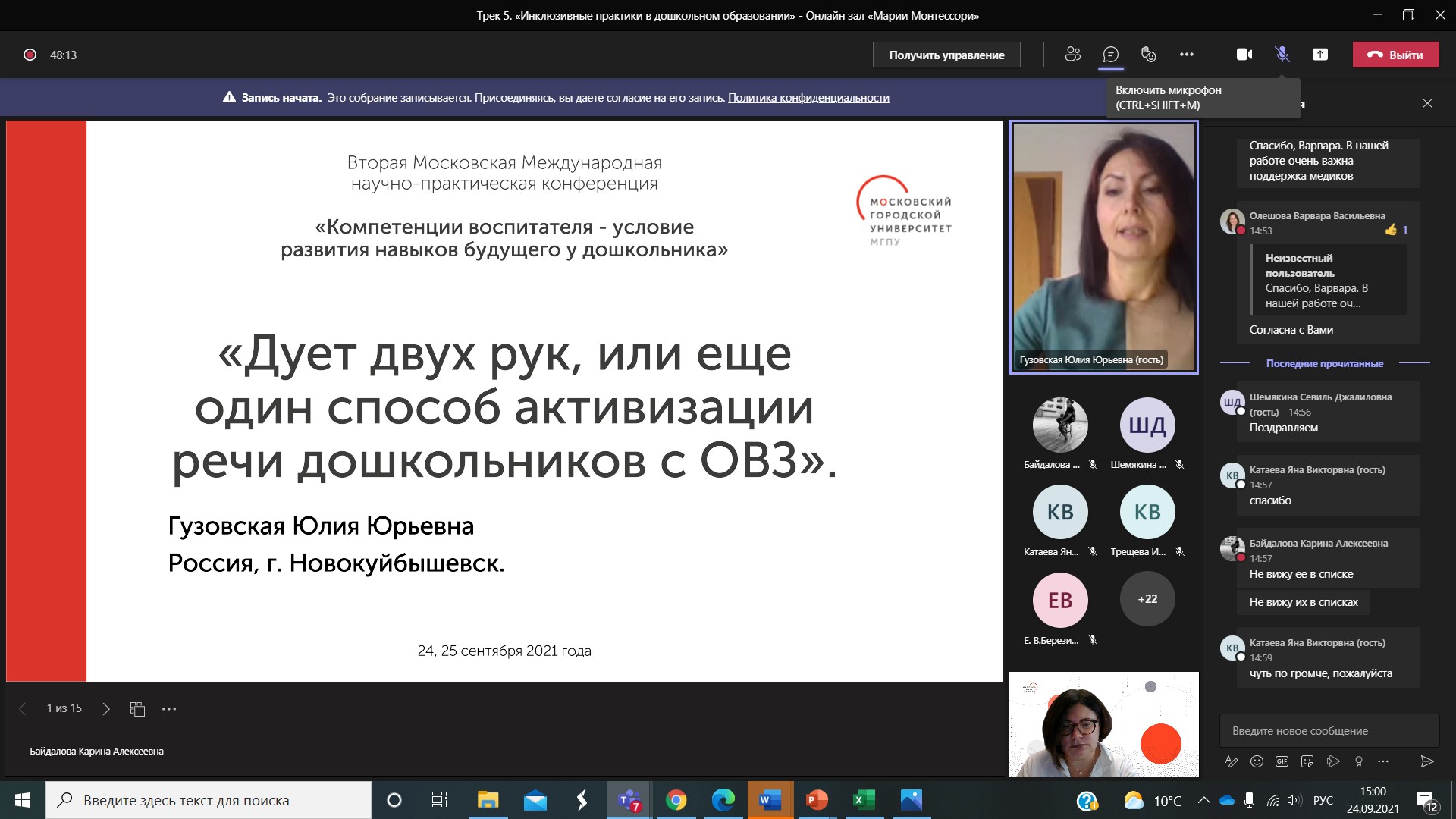
Task: Expand the +22 more participants bubble
Action: point(1147,599)
